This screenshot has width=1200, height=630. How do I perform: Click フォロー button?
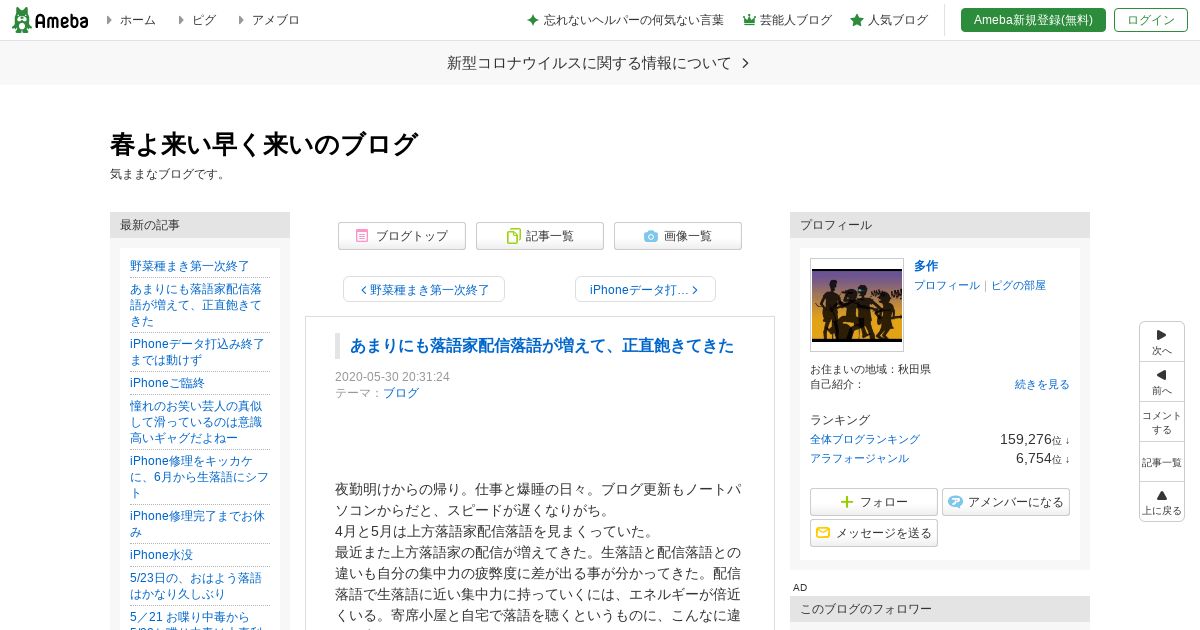point(874,502)
